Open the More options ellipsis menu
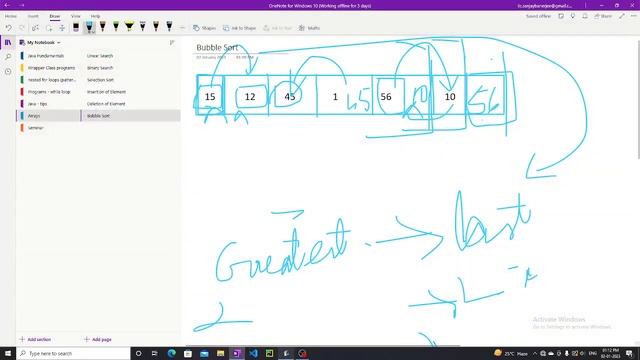Viewport: 640px width, 360px height. click(x=633, y=16)
